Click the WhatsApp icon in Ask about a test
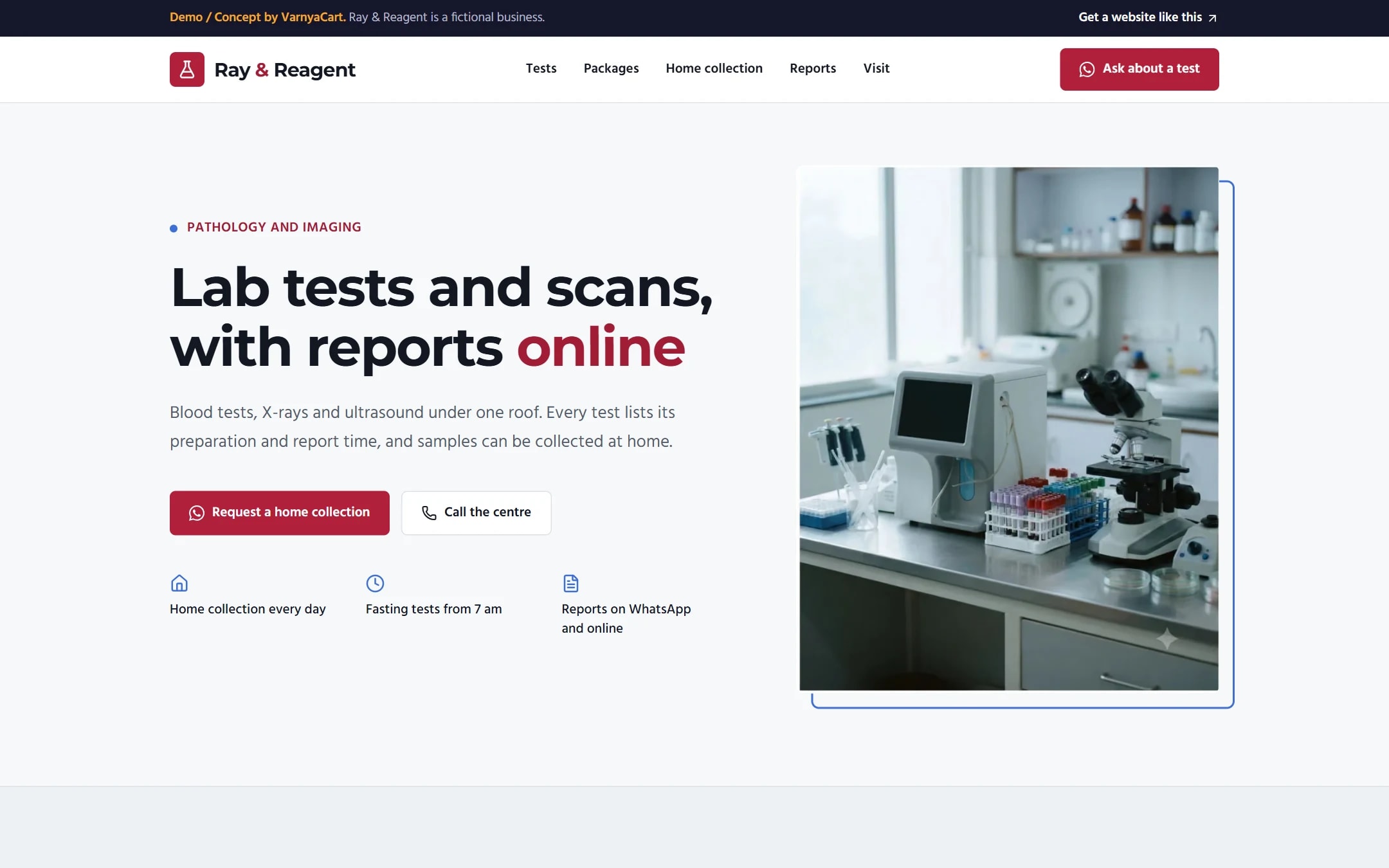 (x=1087, y=69)
